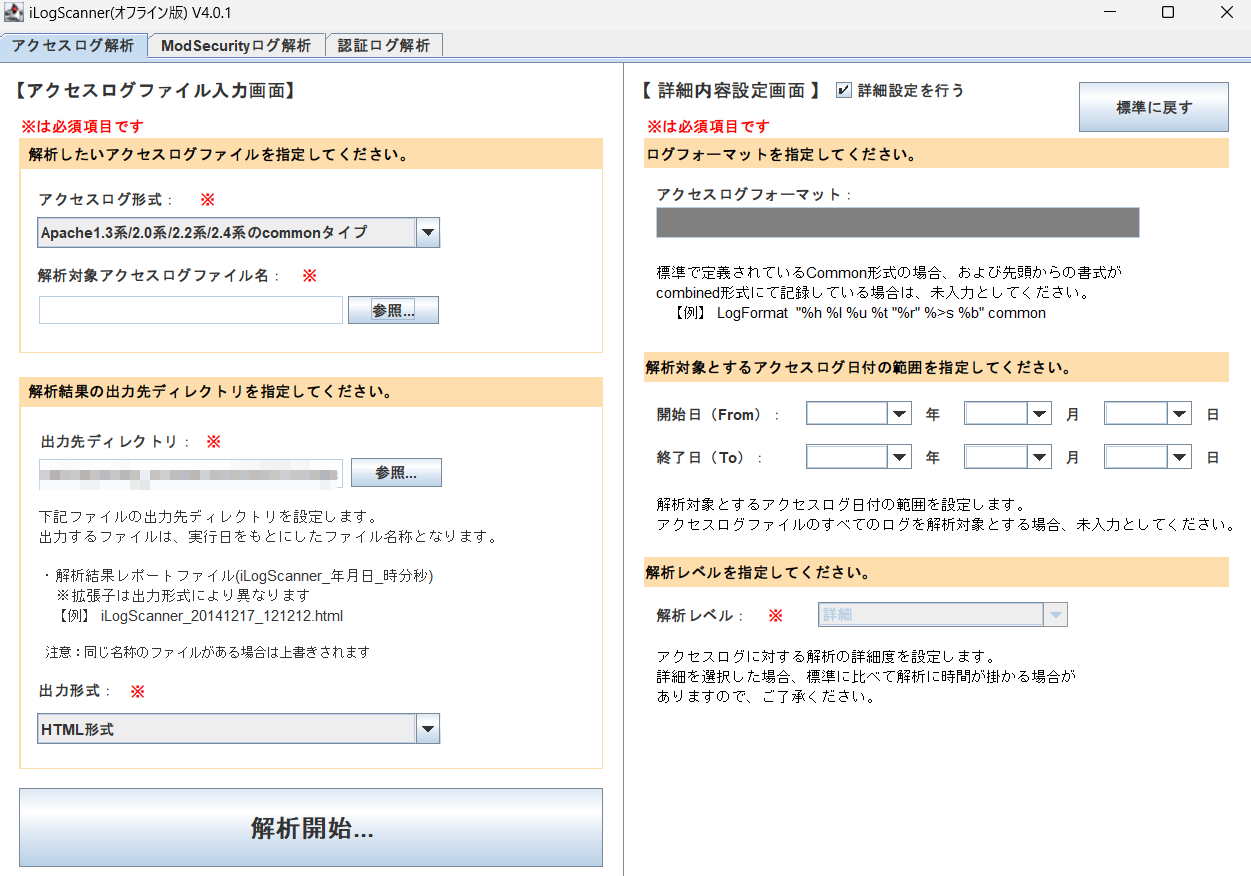
Task: Click the 解析対象アクセスログファイル名 input field
Action: pos(191,311)
